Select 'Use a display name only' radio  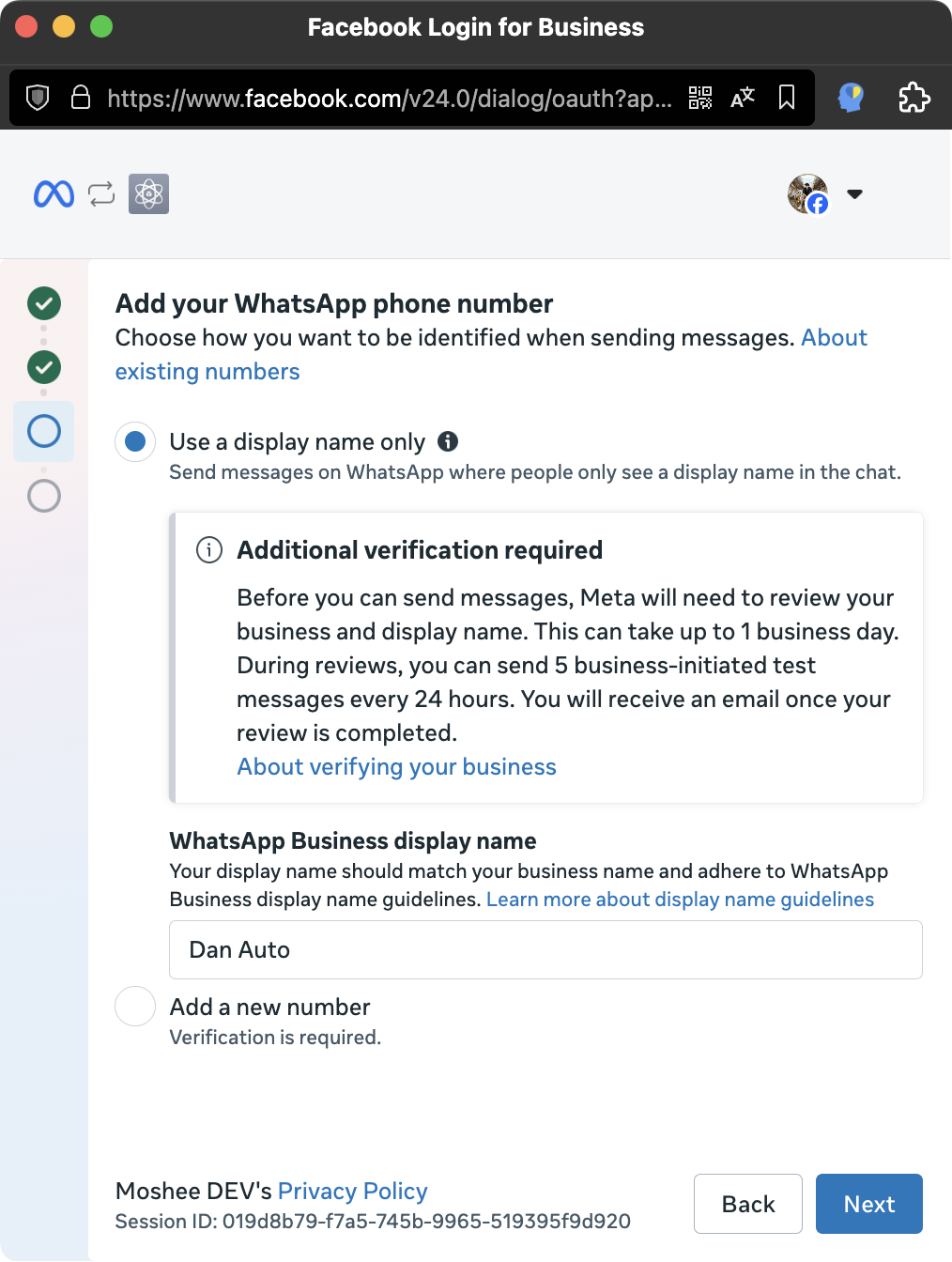pyautogui.click(x=135, y=441)
